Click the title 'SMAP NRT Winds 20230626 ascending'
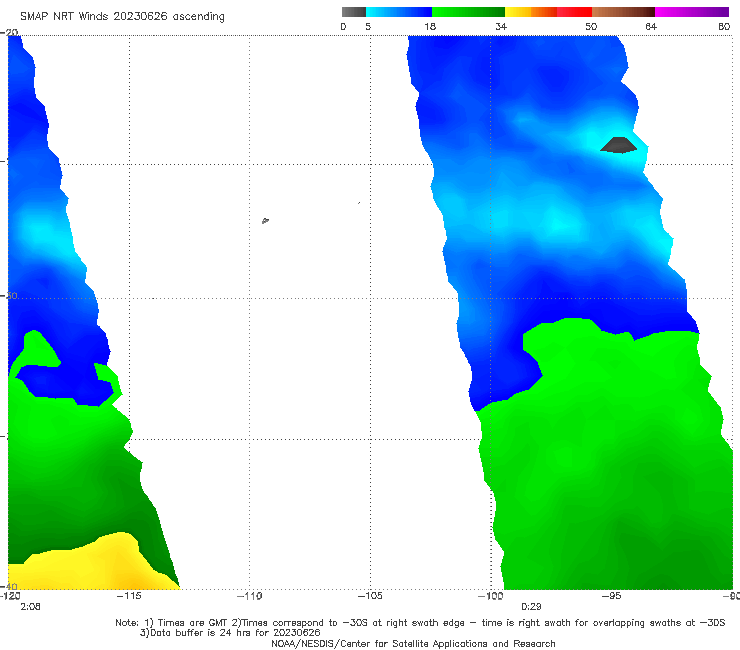The image size is (740, 650). 122,17
